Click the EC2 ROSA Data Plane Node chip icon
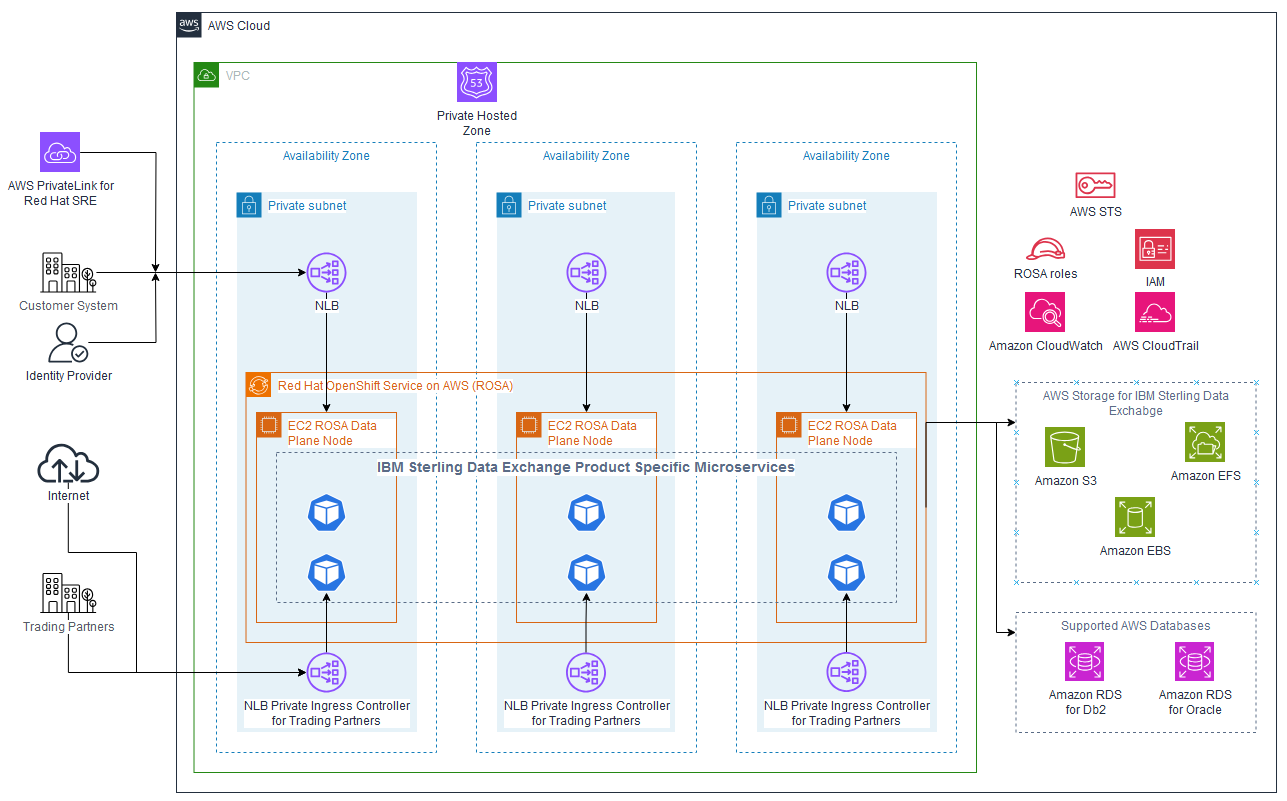 pyautogui.click(x=267, y=425)
